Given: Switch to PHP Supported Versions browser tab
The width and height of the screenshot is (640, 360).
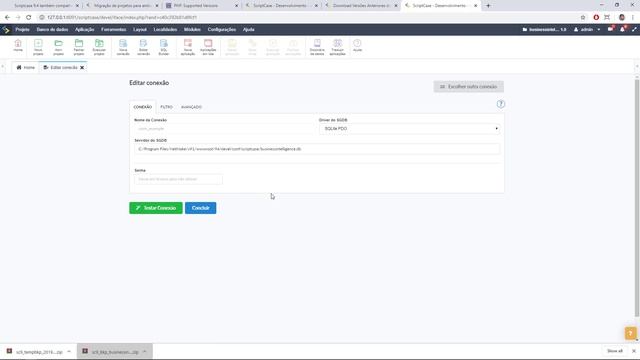Looking at the screenshot, I should (202, 6).
